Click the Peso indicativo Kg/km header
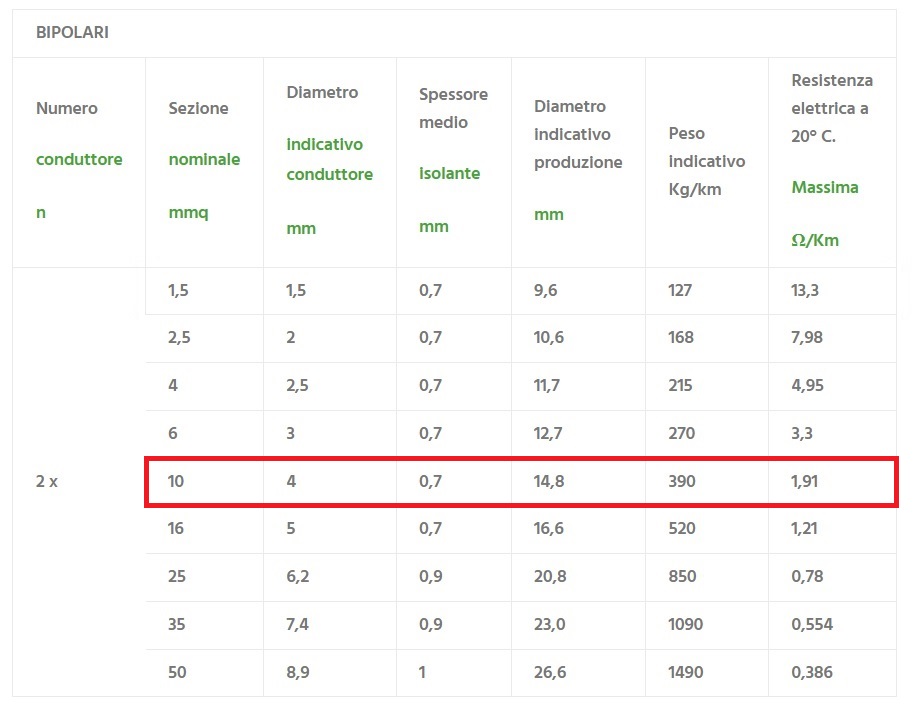 (x=706, y=161)
